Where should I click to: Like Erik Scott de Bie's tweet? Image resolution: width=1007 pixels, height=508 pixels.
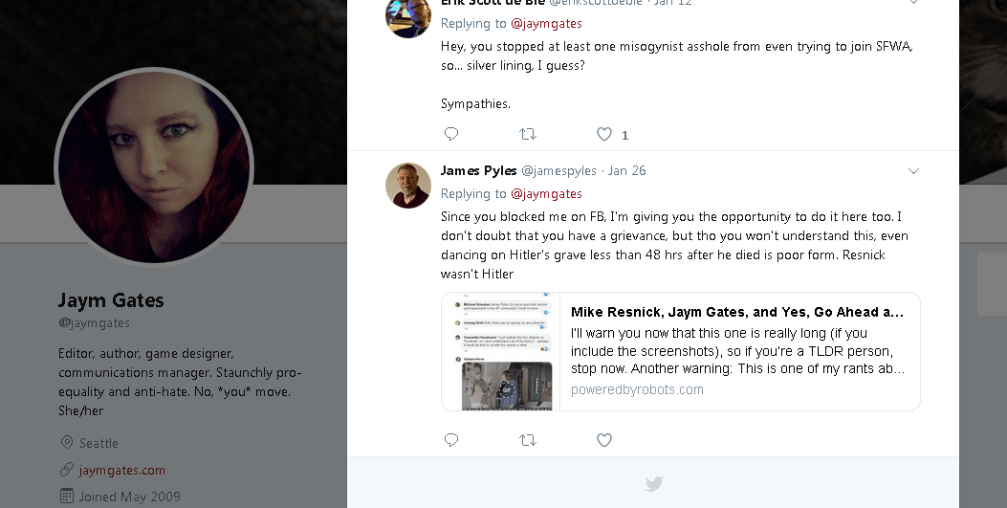coord(604,134)
